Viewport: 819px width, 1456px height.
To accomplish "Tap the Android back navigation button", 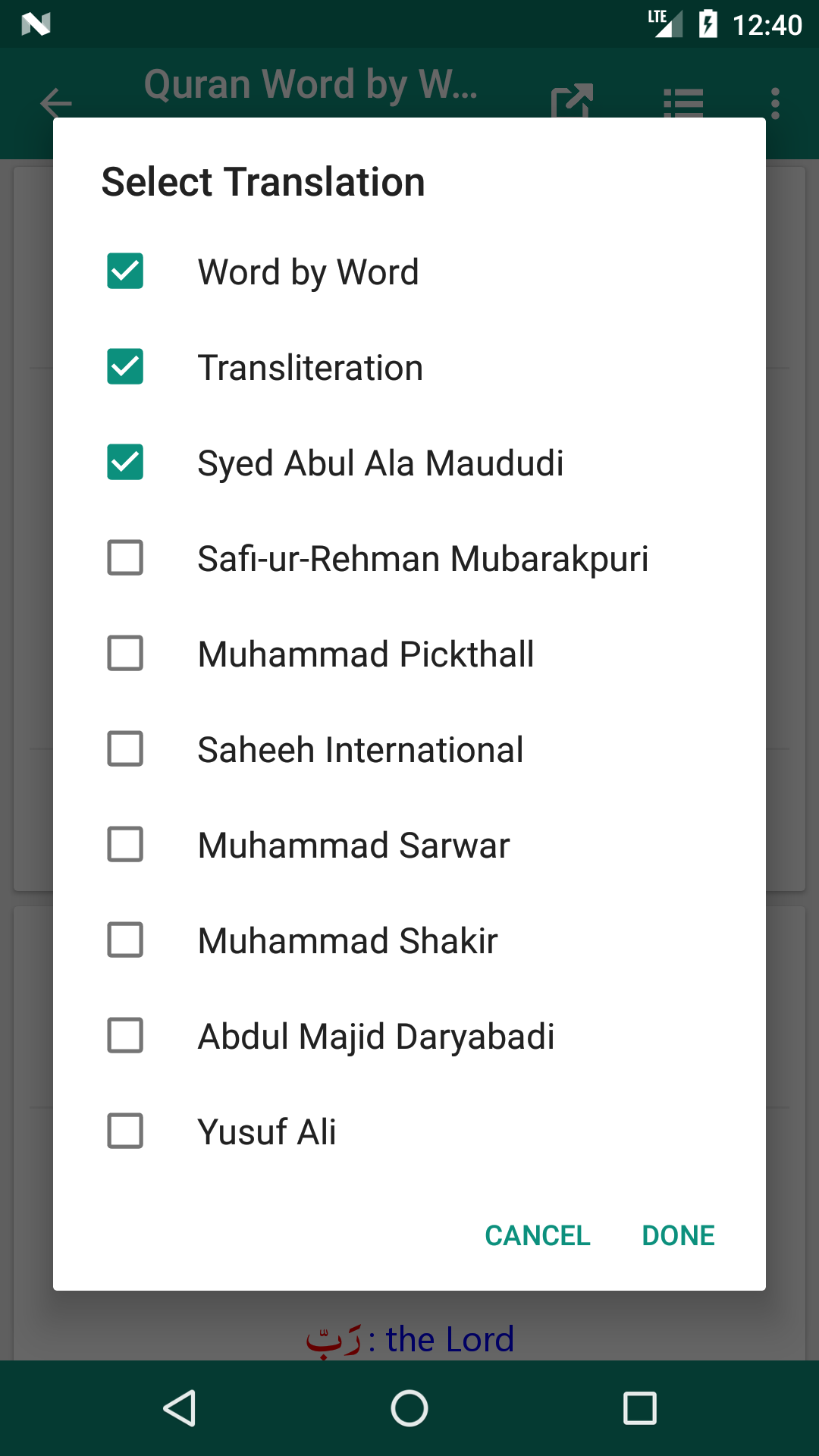I will (180, 1408).
